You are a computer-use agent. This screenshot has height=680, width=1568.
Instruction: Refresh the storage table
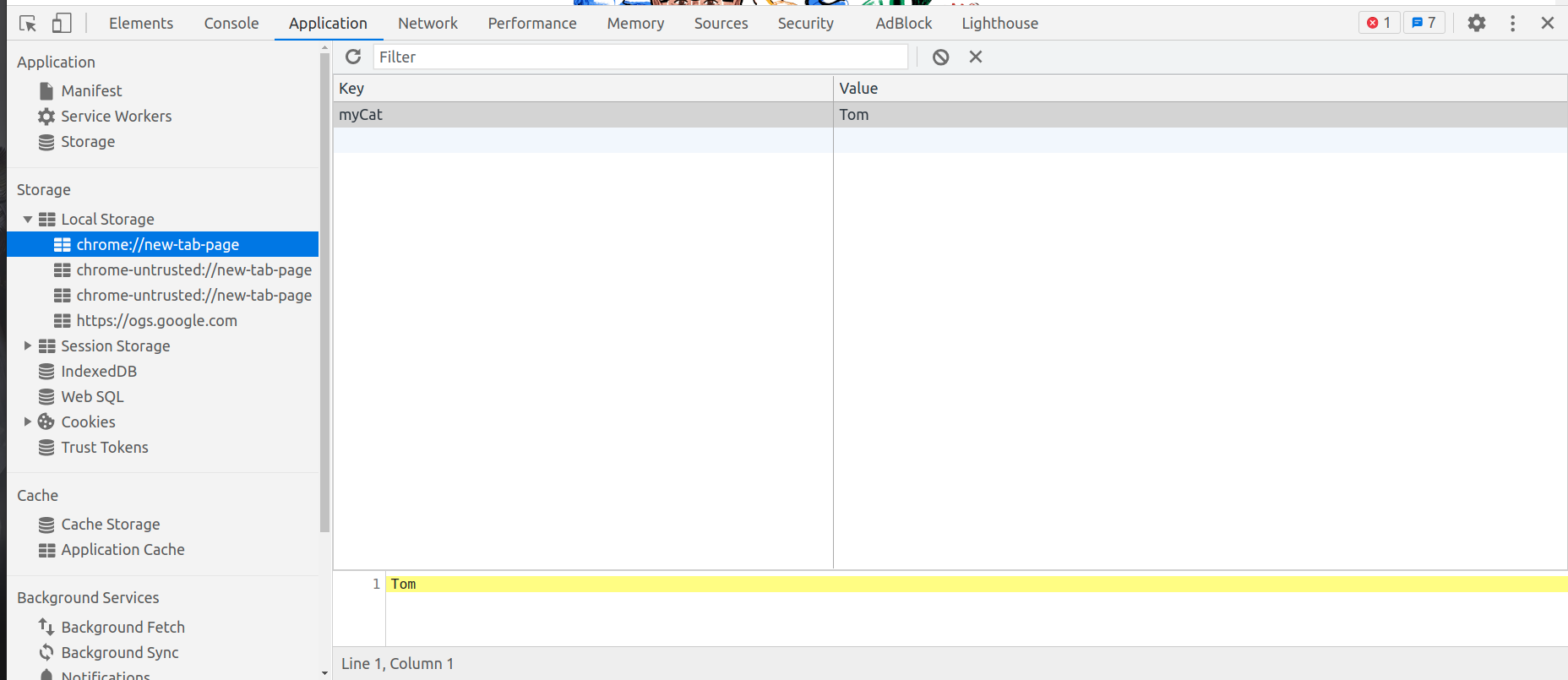click(353, 57)
